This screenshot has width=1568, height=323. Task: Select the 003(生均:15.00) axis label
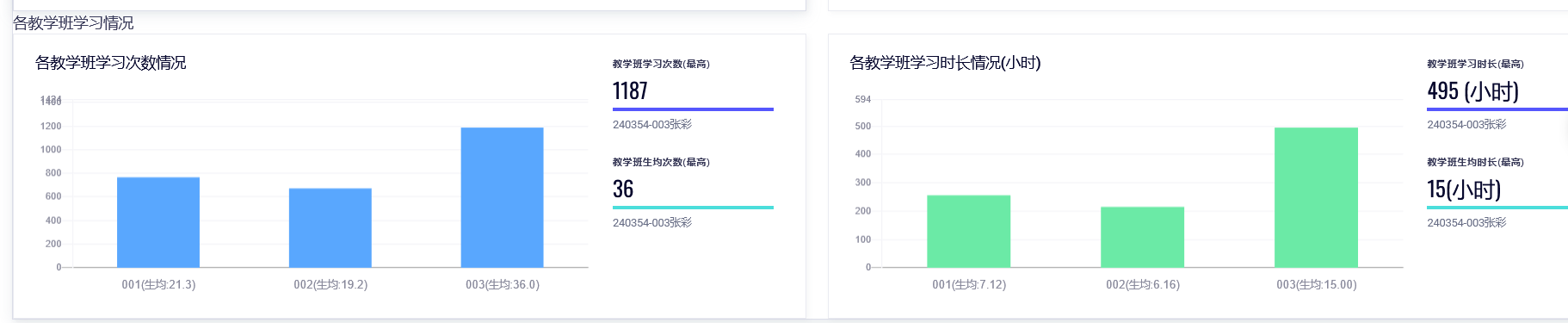(x=1317, y=284)
